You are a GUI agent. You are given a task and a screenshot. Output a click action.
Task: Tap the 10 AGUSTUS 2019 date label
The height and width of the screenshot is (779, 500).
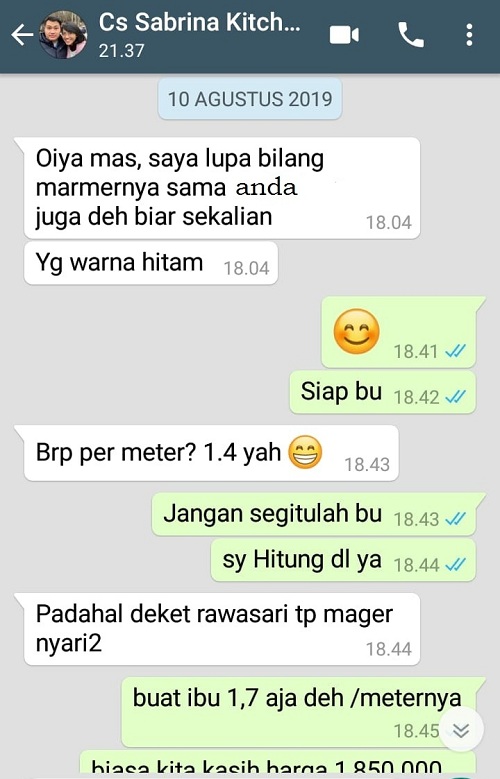[x=250, y=98]
